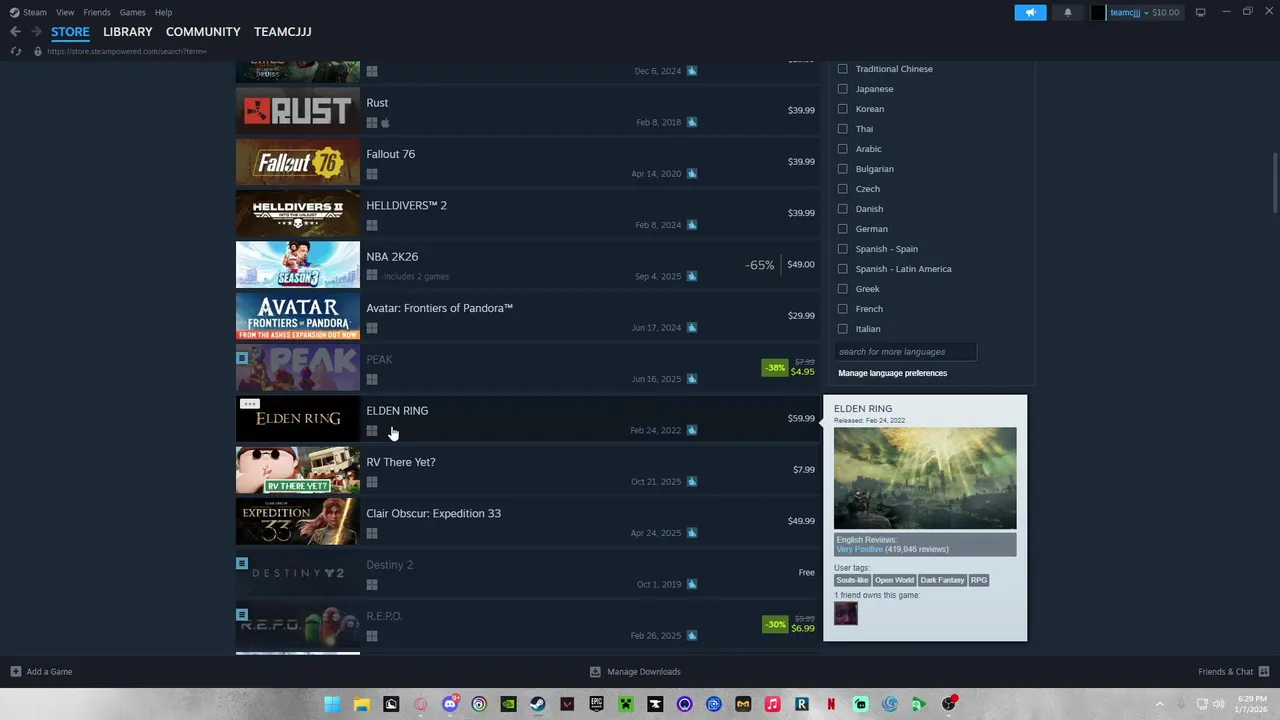
Task: Open the Avatar: Frontiers of Pandora listing
Action: [527, 316]
